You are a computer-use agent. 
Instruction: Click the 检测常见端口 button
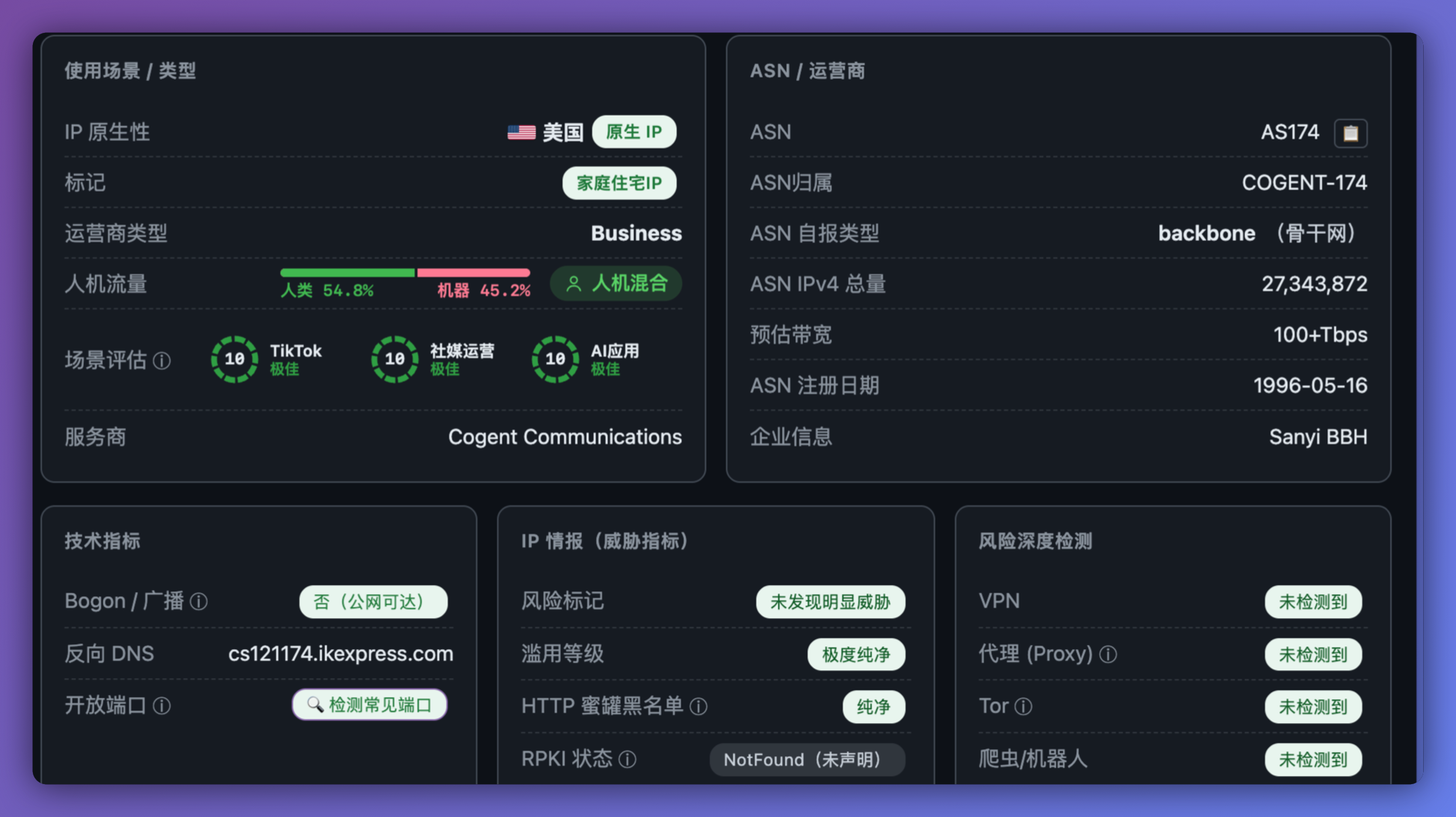pyautogui.click(x=370, y=704)
